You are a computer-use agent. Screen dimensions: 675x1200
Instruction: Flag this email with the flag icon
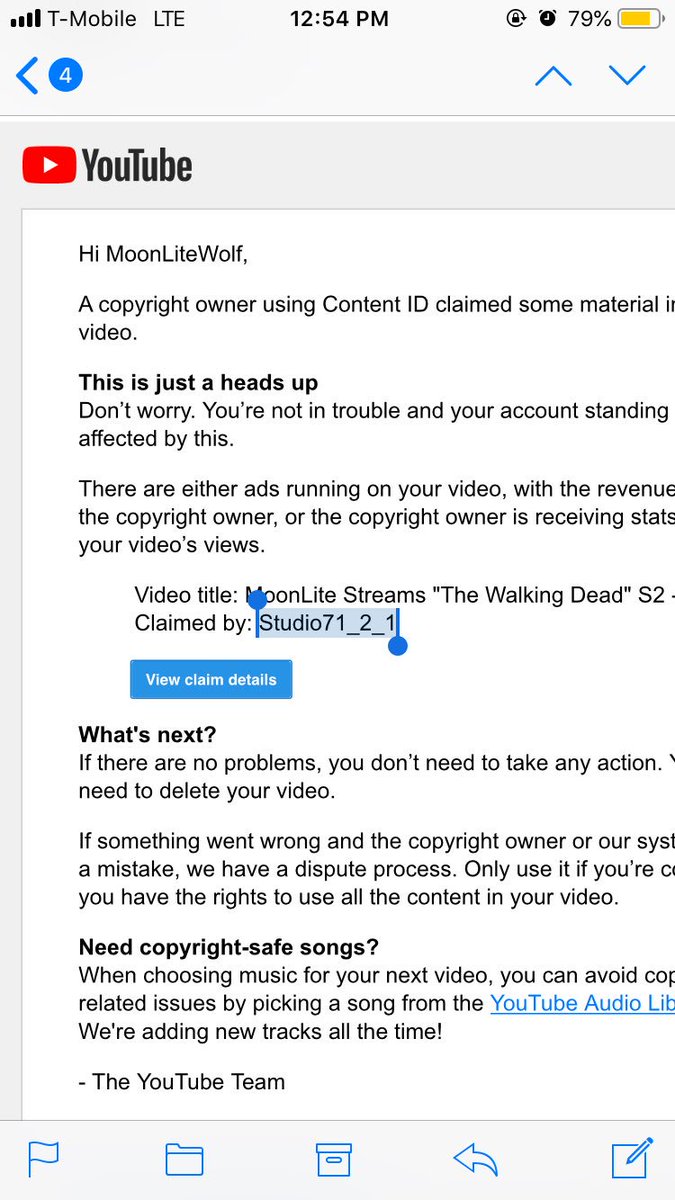[43, 1158]
